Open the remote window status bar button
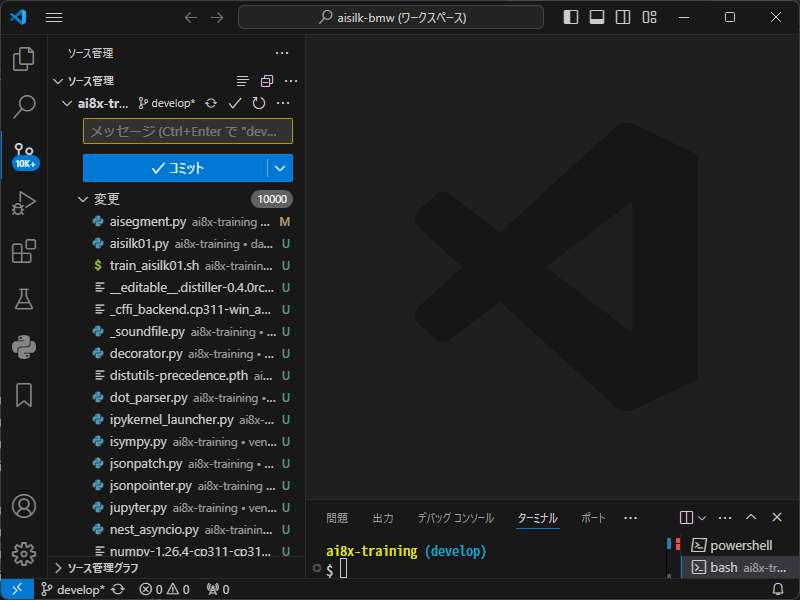 [x=17, y=589]
